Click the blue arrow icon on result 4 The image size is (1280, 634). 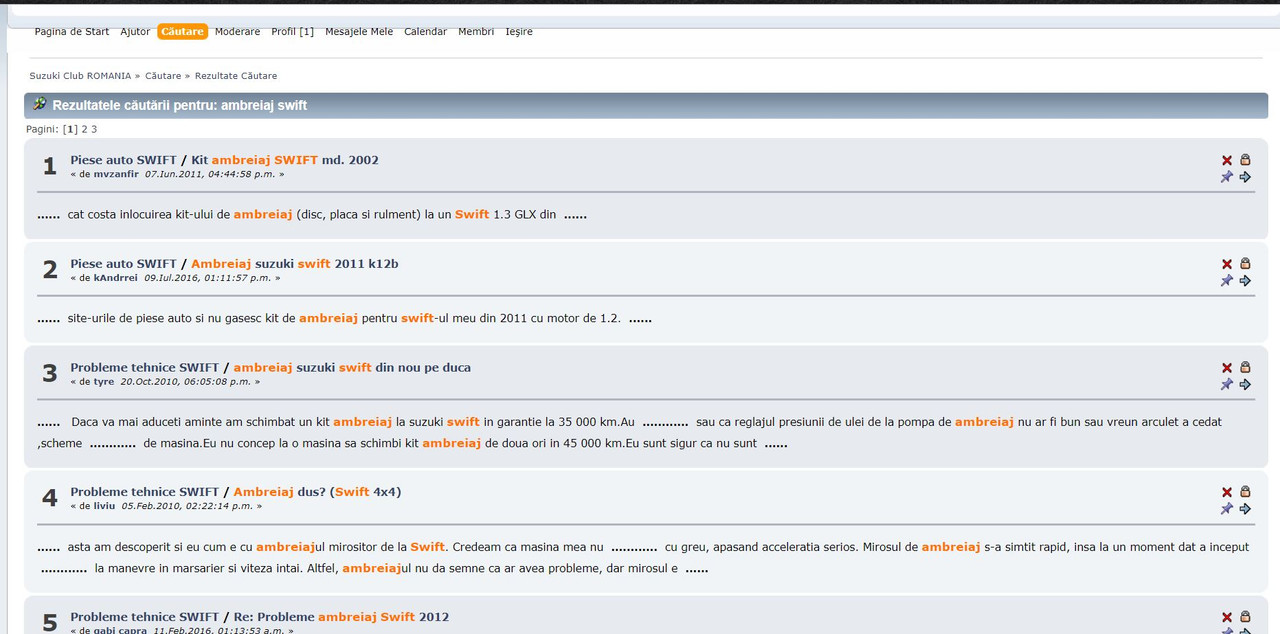(x=1245, y=509)
